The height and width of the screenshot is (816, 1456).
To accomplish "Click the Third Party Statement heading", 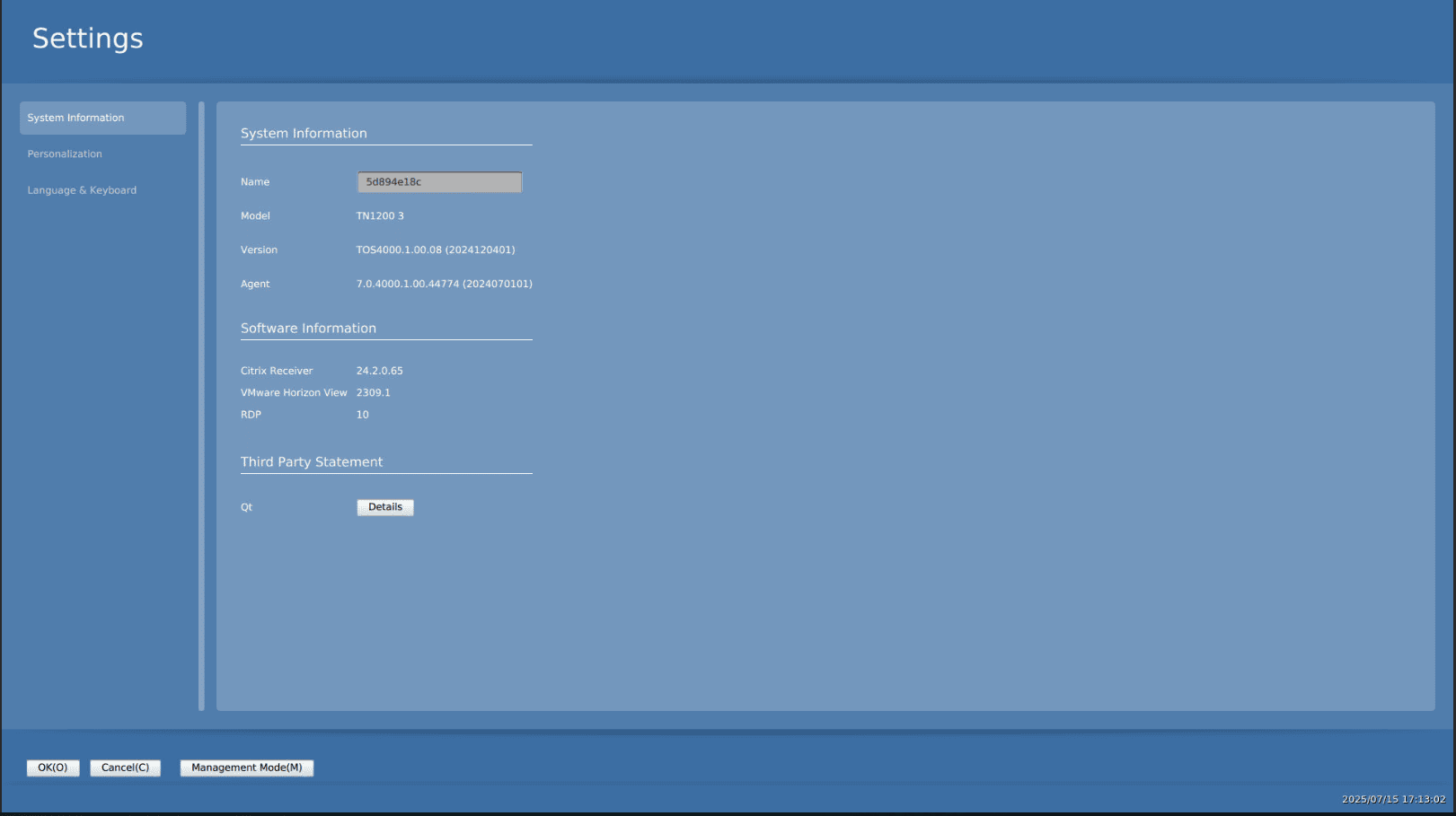I will [312, 462].
